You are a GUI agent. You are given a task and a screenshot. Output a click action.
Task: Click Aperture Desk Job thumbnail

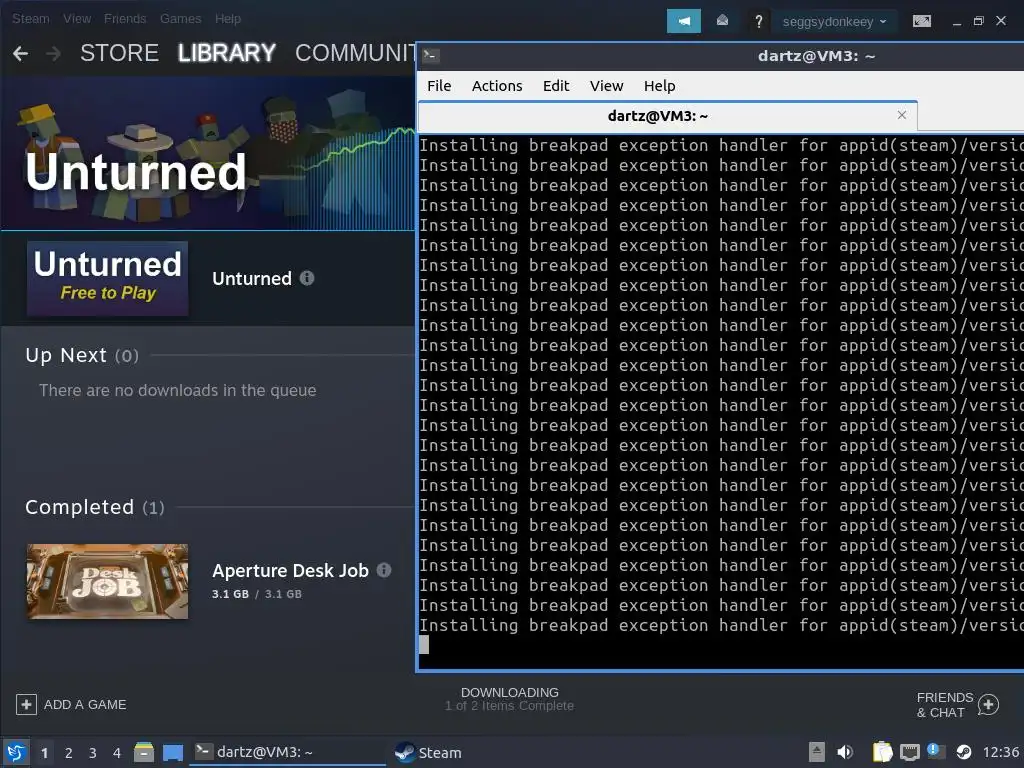tap(107, 581)
